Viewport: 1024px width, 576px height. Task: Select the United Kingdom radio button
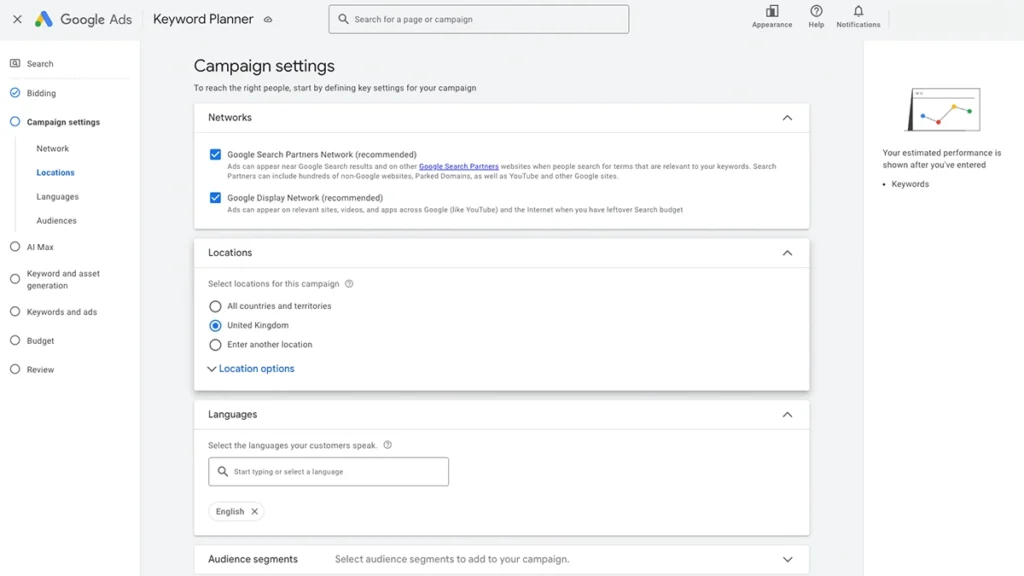point(215,325)
